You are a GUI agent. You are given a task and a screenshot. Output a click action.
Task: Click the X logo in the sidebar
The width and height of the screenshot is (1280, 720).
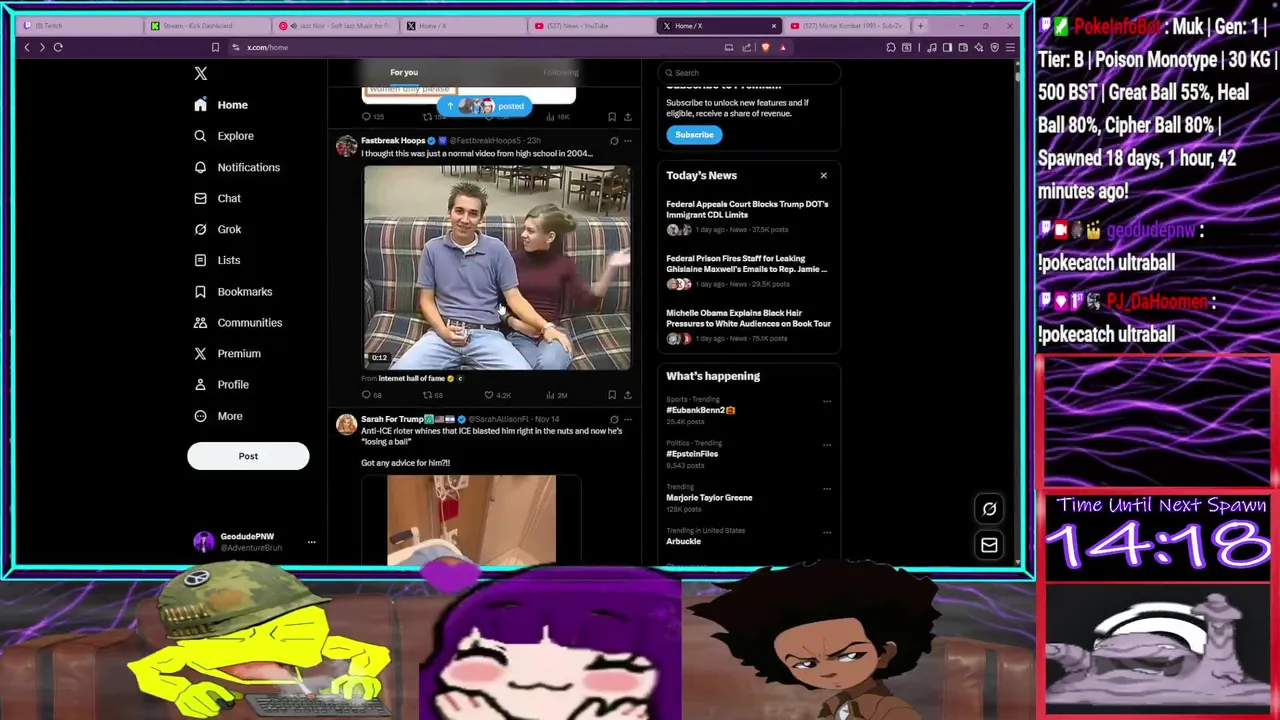201,73
